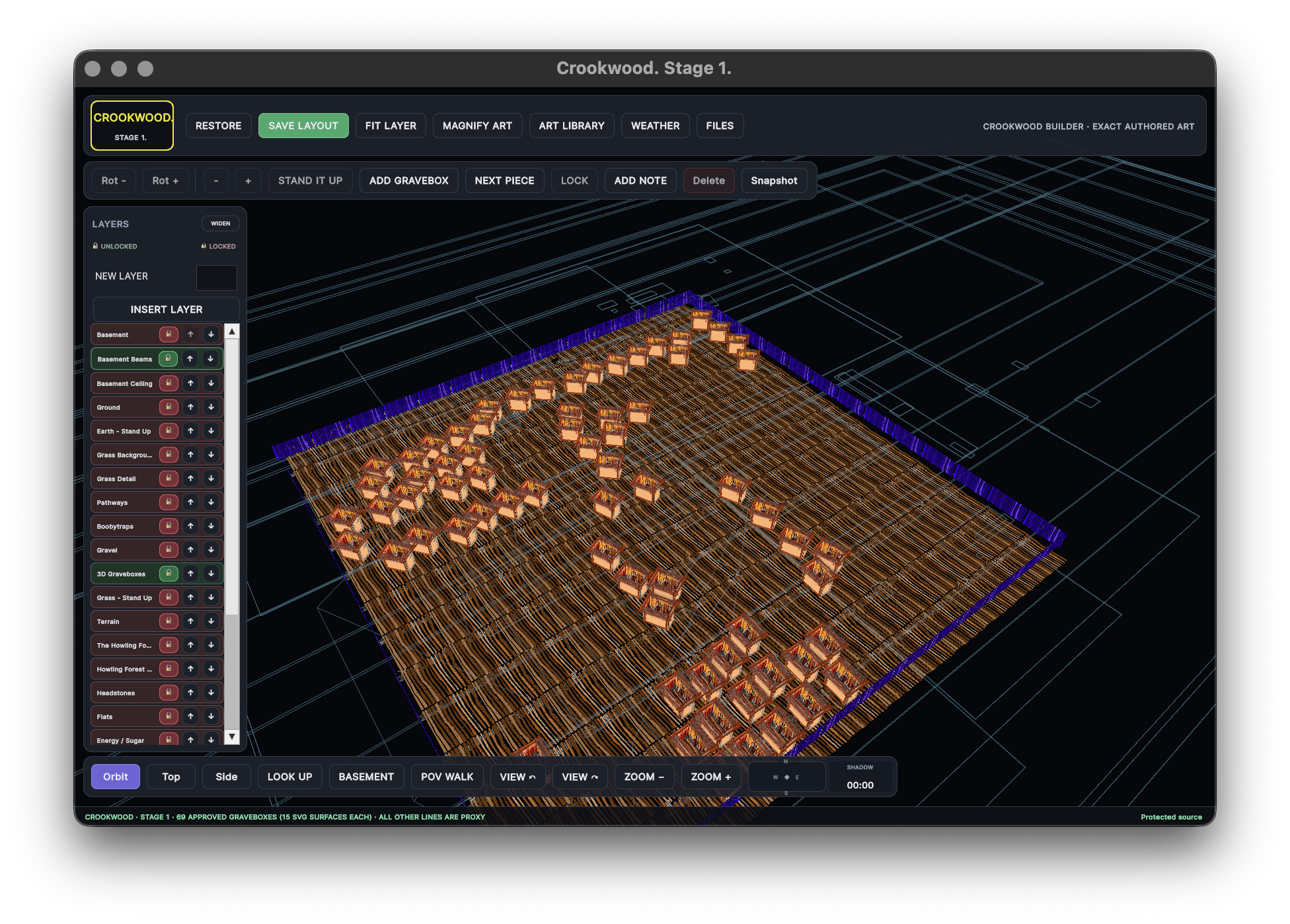Toggle lock on the Headstones layer
The height and width of the screenshot is (924, 1290).
tap(169, 692)
